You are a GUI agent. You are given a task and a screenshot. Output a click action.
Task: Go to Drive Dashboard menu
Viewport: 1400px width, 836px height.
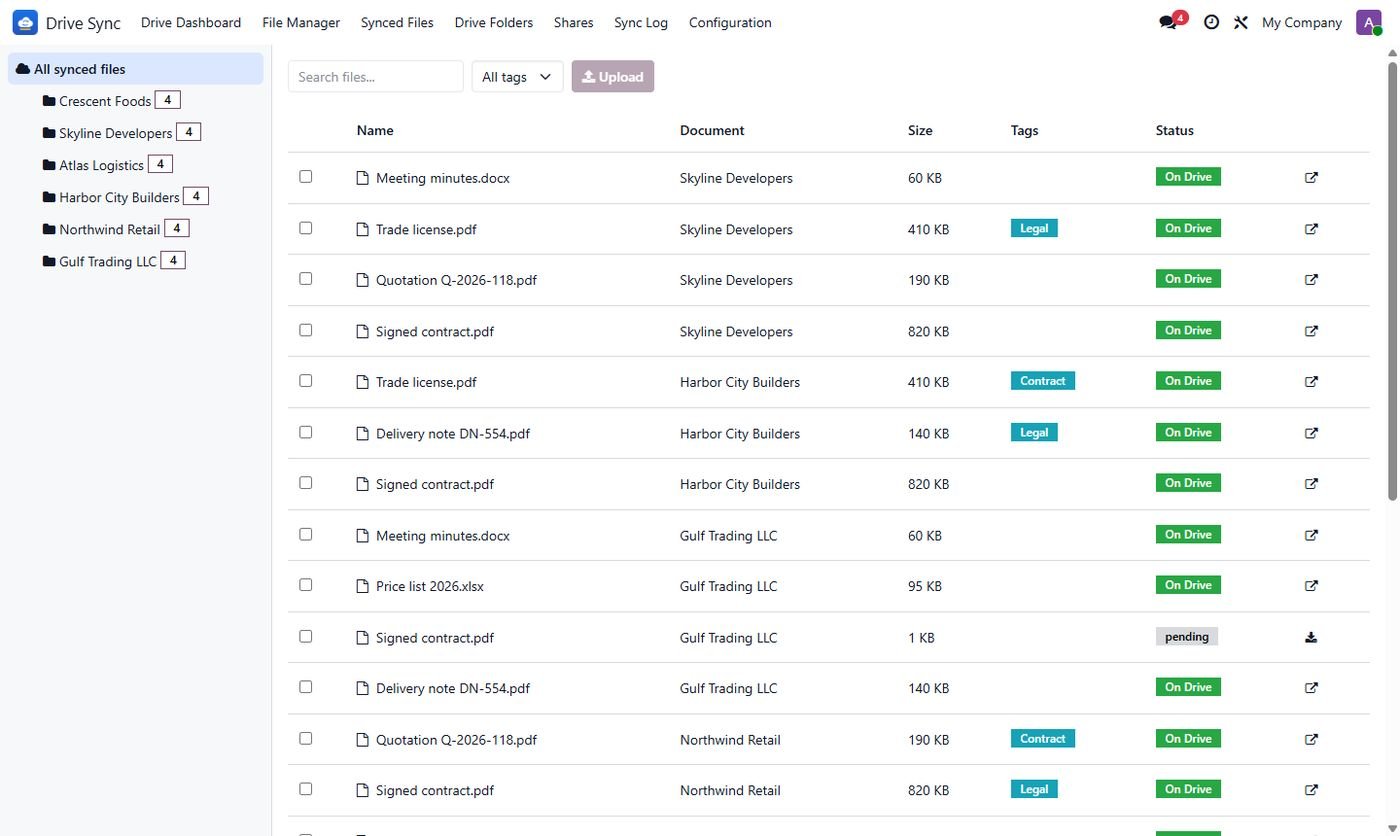[191, 22]
